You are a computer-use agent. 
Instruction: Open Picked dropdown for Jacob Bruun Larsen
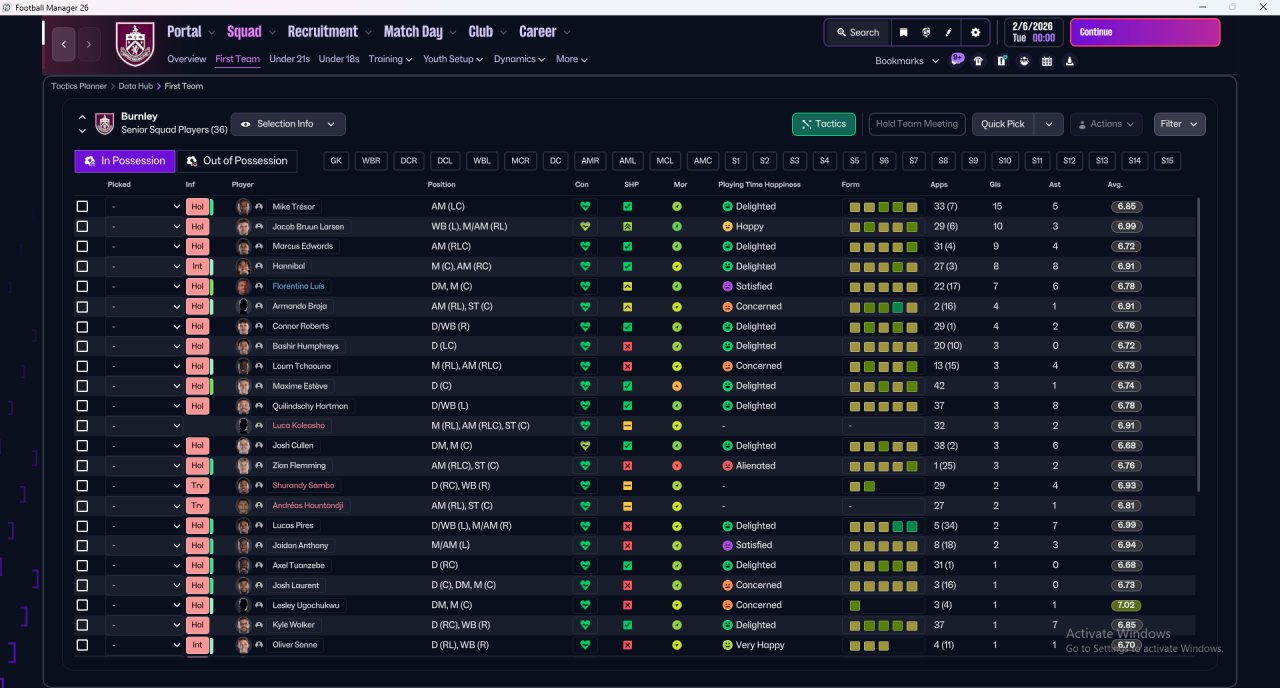pyautogui.click(x=144, y=227)
